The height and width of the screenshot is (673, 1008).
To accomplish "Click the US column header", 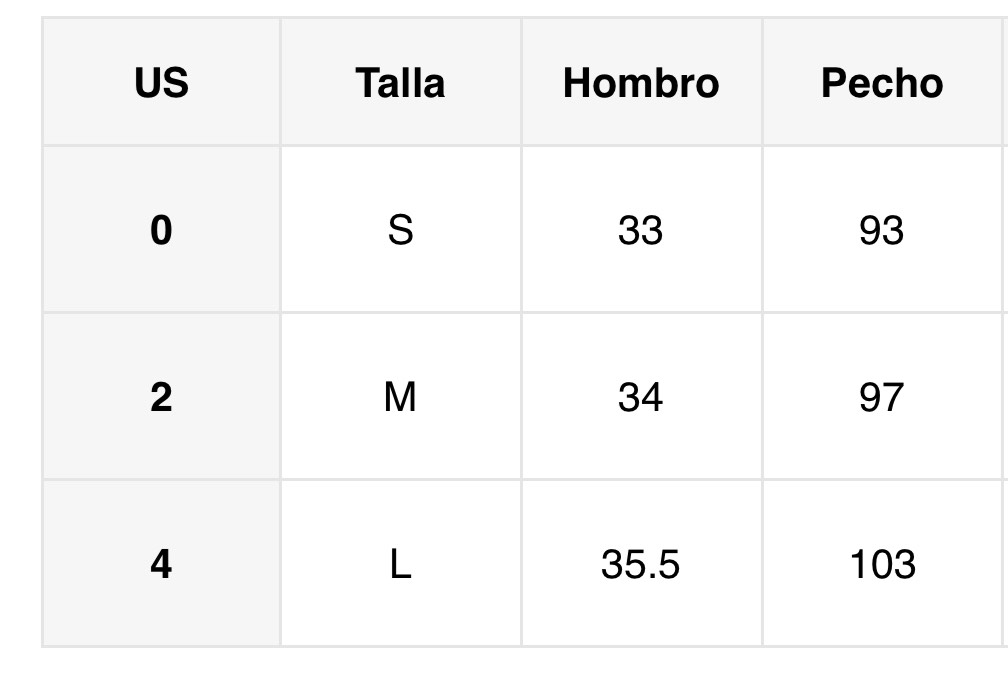I will 161,83.
